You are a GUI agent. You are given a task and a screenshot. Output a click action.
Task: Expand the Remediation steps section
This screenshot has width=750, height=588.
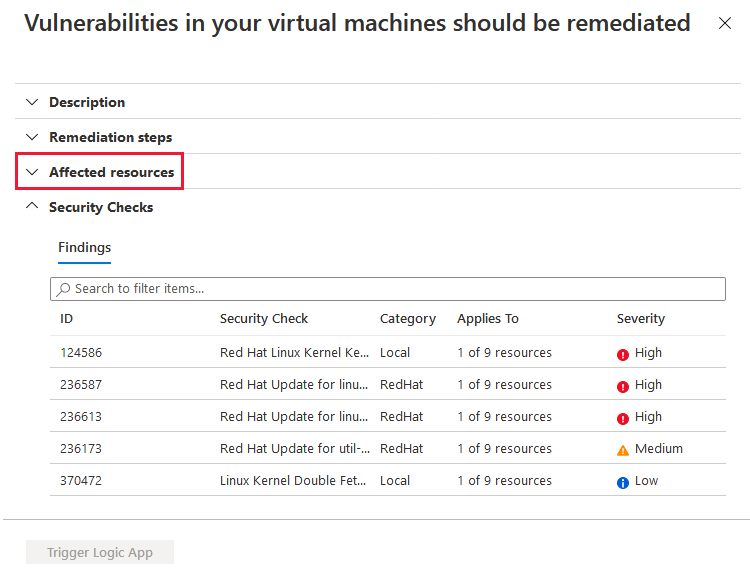click(110, 137)
